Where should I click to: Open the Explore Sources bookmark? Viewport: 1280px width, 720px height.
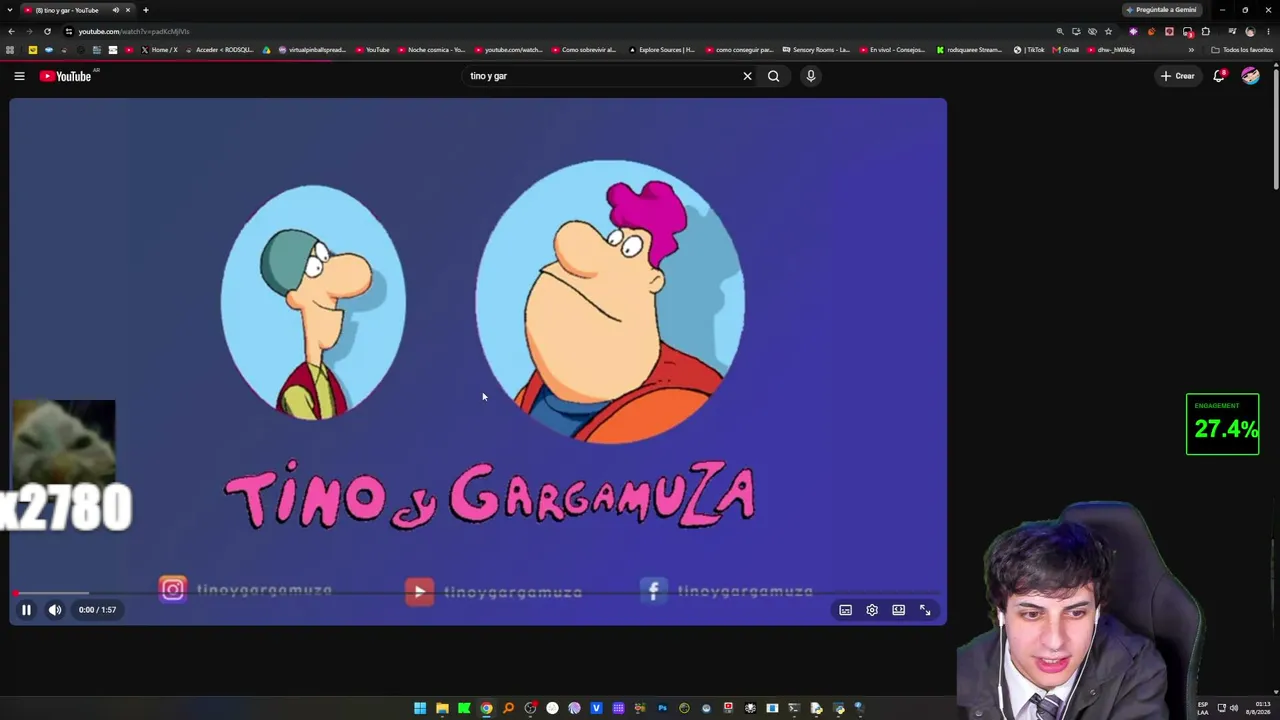pos(661,50)
